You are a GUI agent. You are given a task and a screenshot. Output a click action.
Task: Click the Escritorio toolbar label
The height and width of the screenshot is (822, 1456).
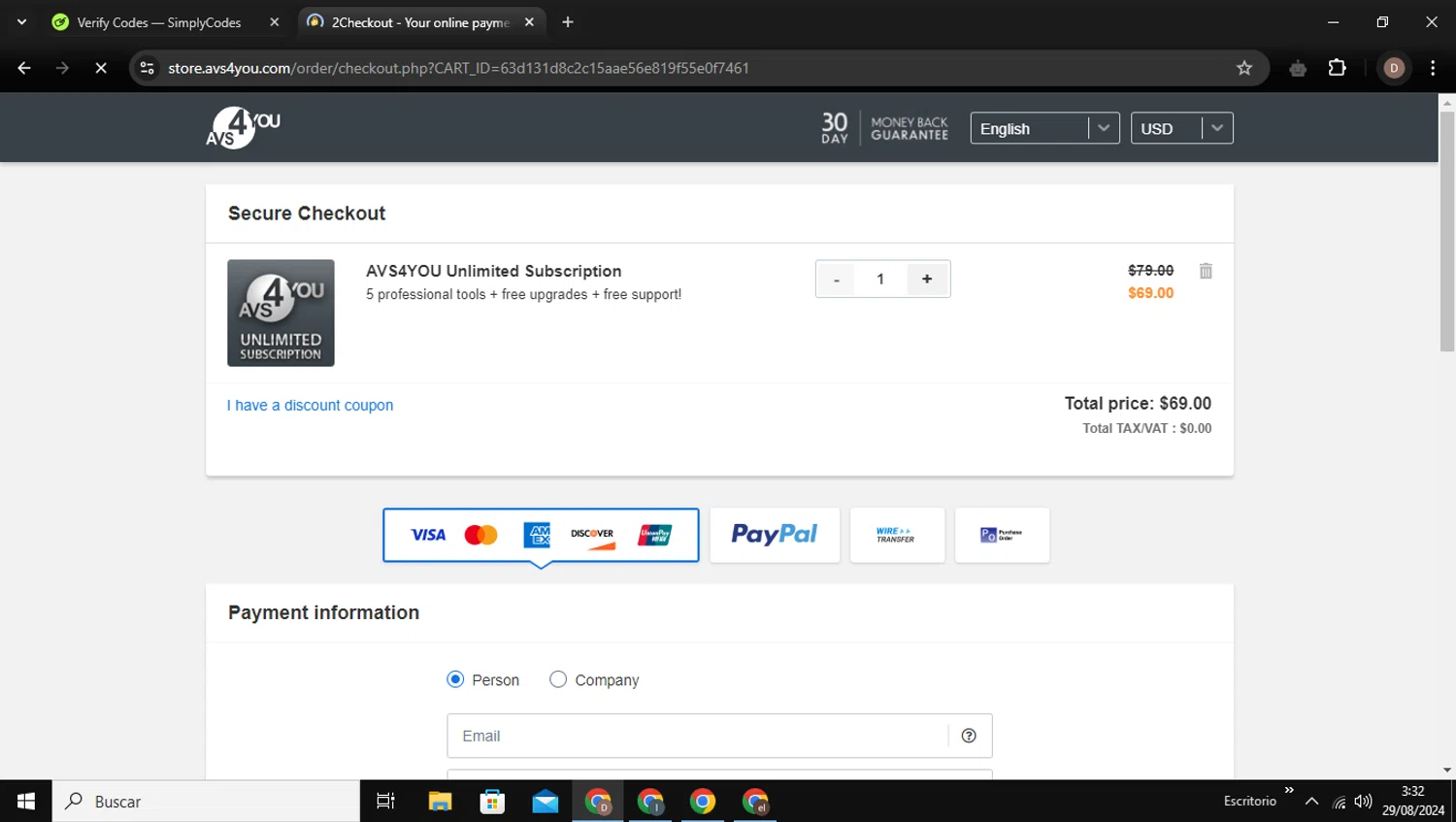point(1249,801)
